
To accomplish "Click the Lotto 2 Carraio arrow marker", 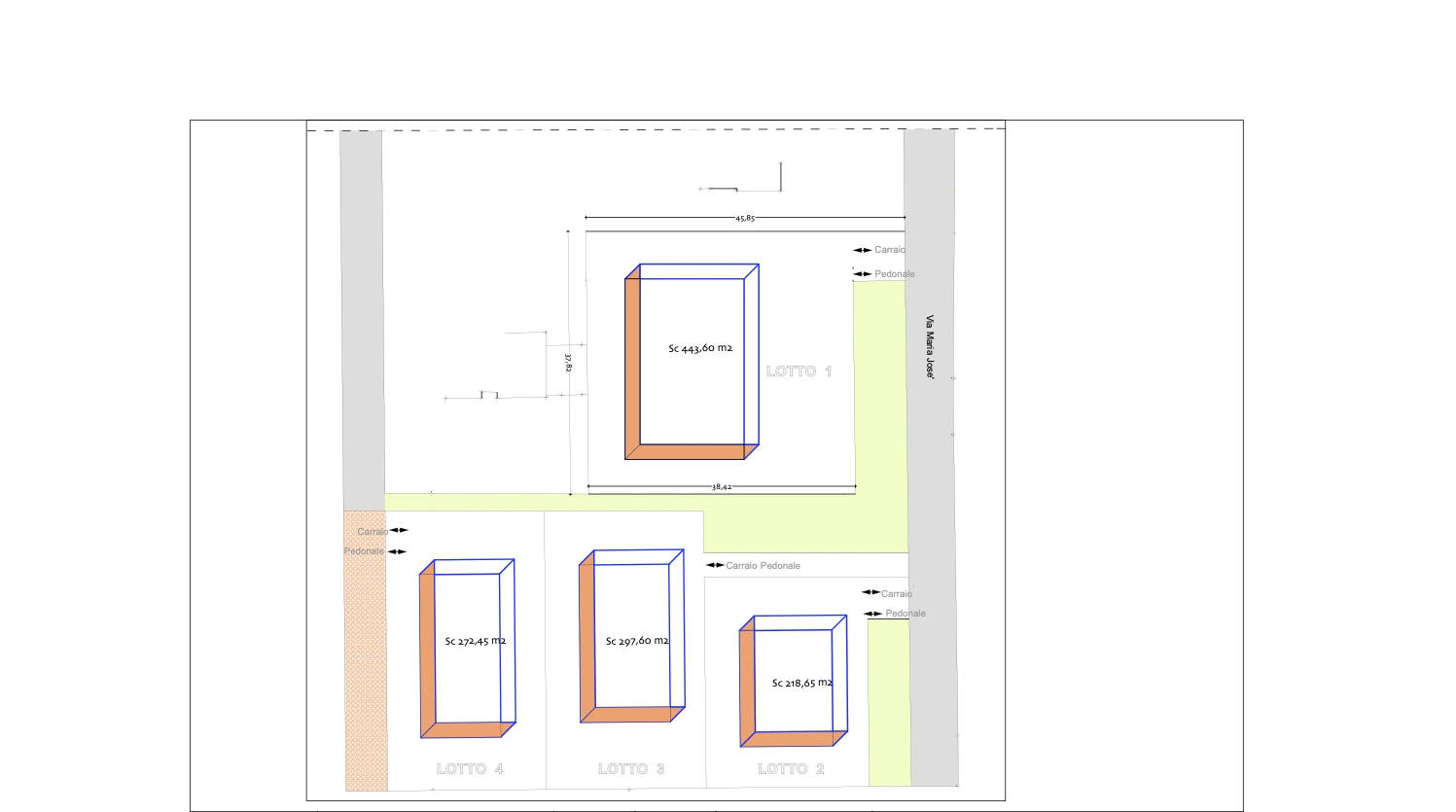I will [870, 592].
